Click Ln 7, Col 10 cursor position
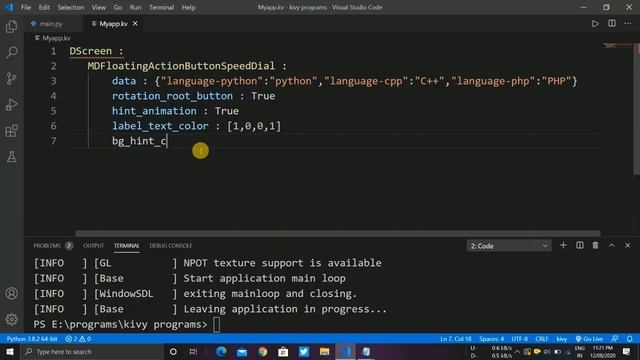 click(456, 339)
